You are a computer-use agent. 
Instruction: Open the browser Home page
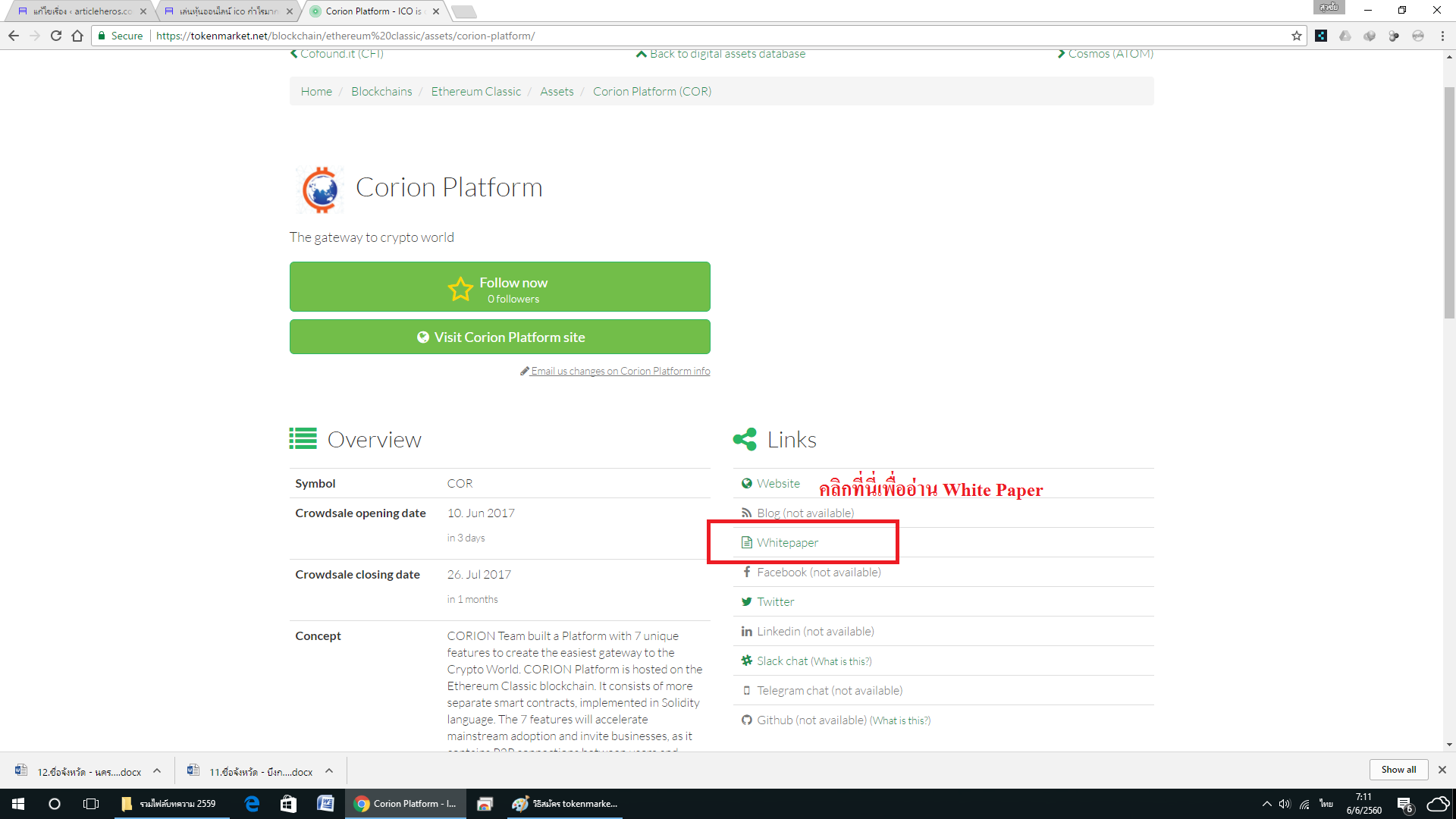[77, 36]
